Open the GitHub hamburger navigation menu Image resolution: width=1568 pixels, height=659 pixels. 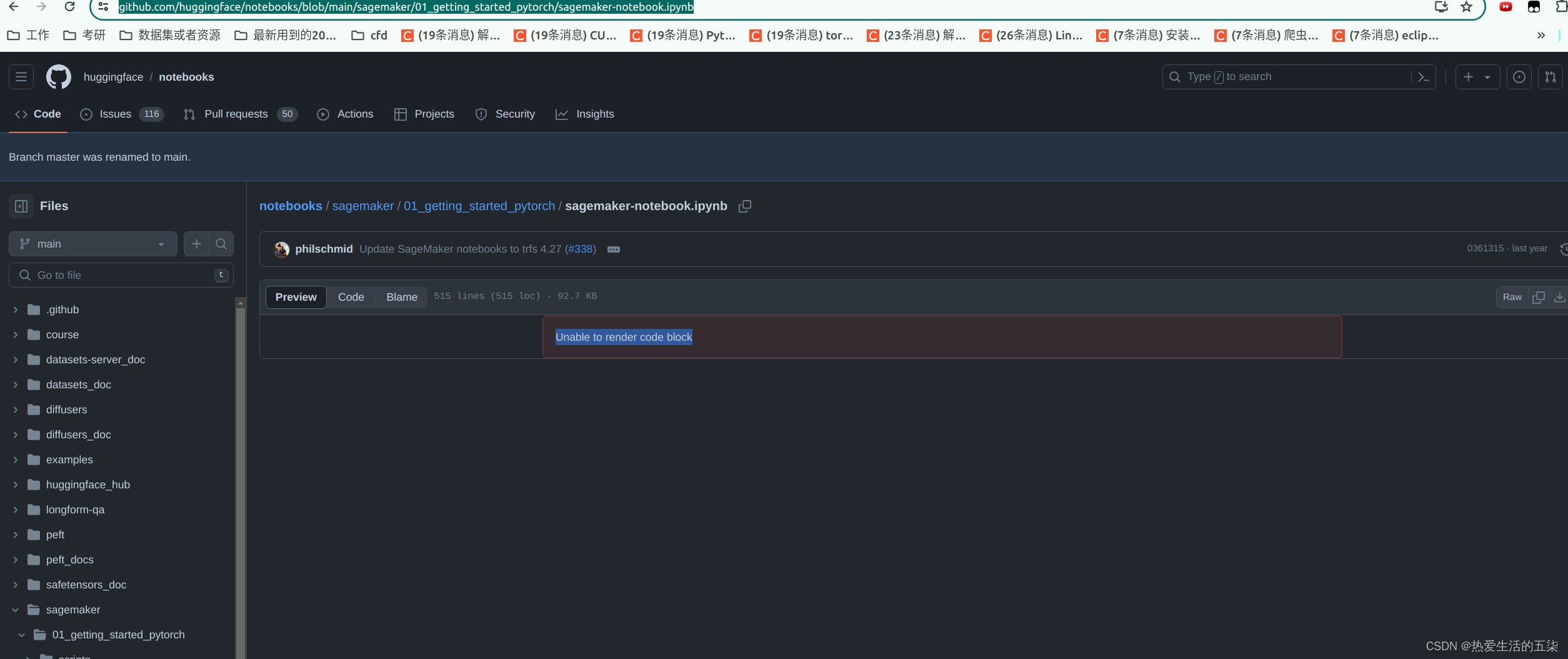(x=21, y=77)
